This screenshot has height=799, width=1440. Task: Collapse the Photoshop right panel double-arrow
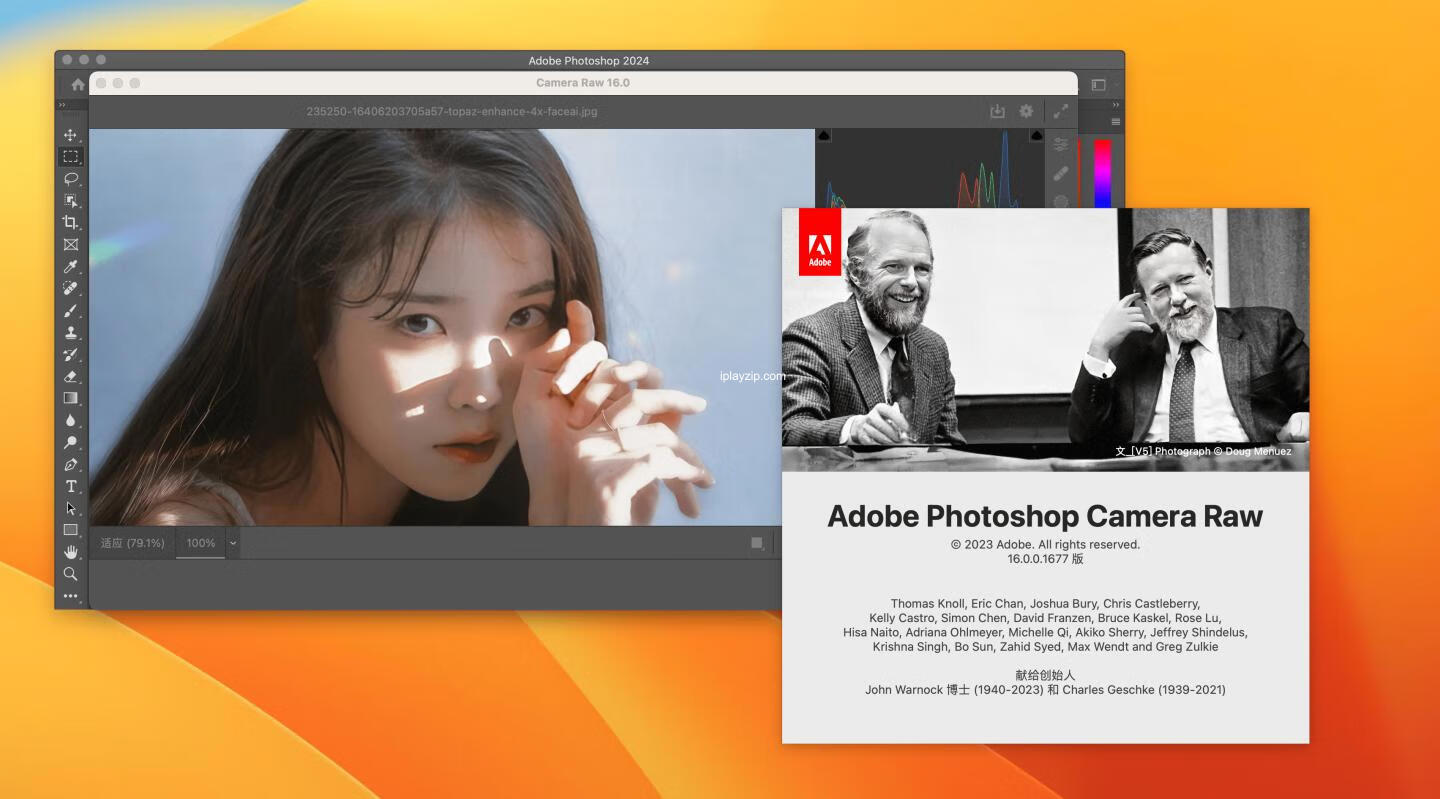1115,105
